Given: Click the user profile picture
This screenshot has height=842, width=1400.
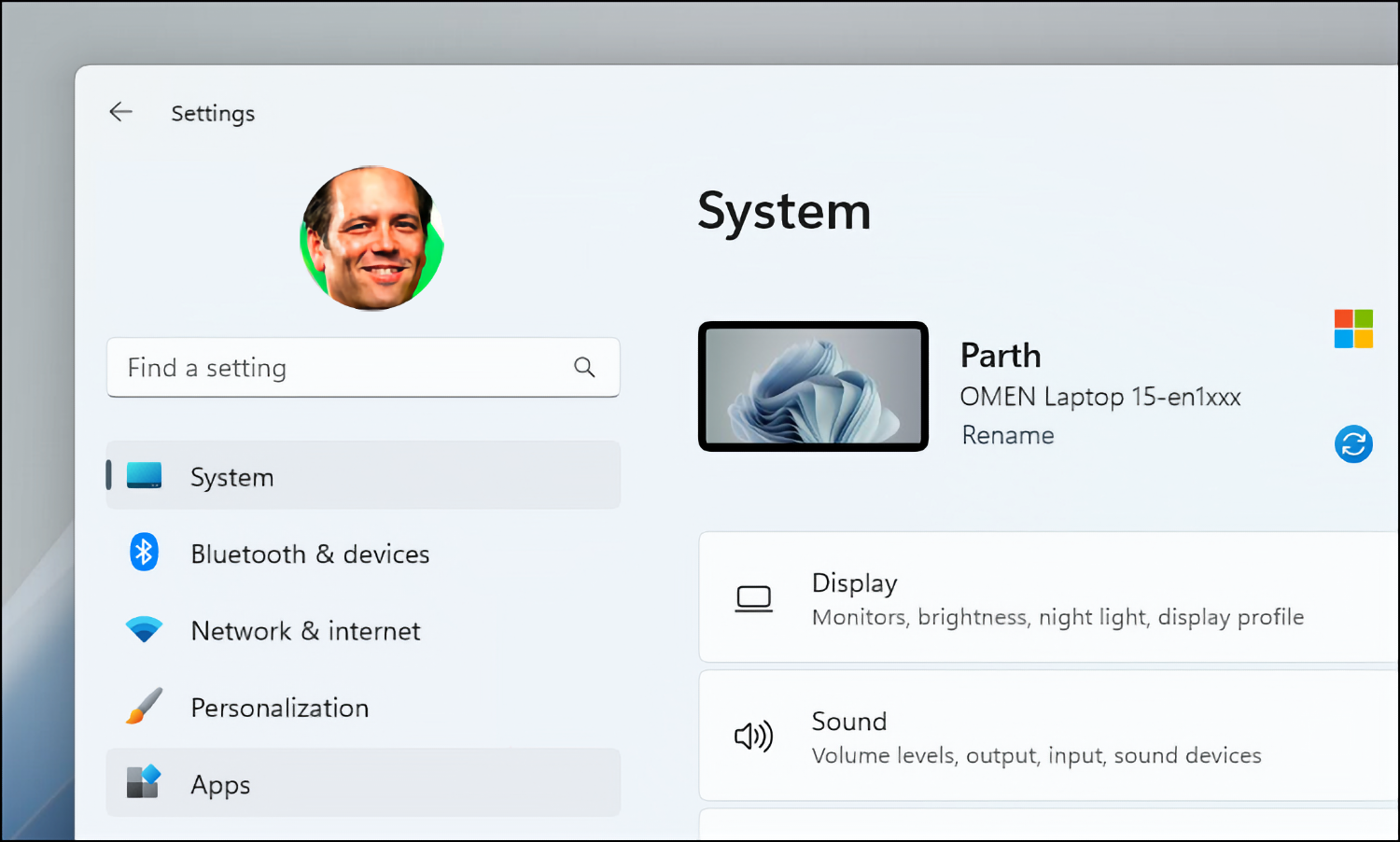Looking at the screenshot, I should [371, 239].
